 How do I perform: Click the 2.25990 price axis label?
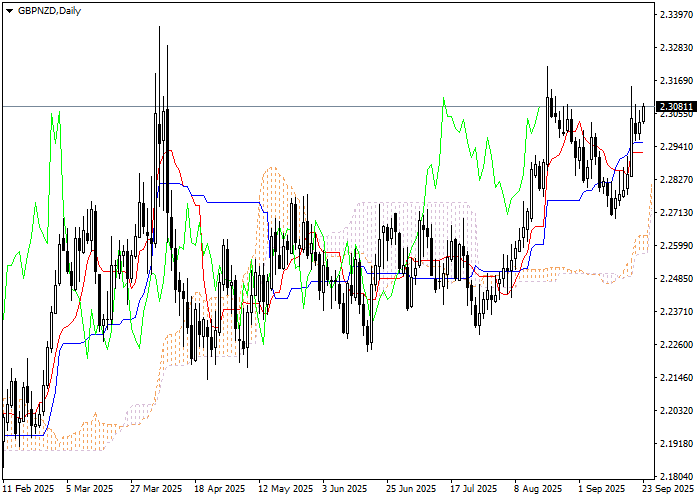676,246
